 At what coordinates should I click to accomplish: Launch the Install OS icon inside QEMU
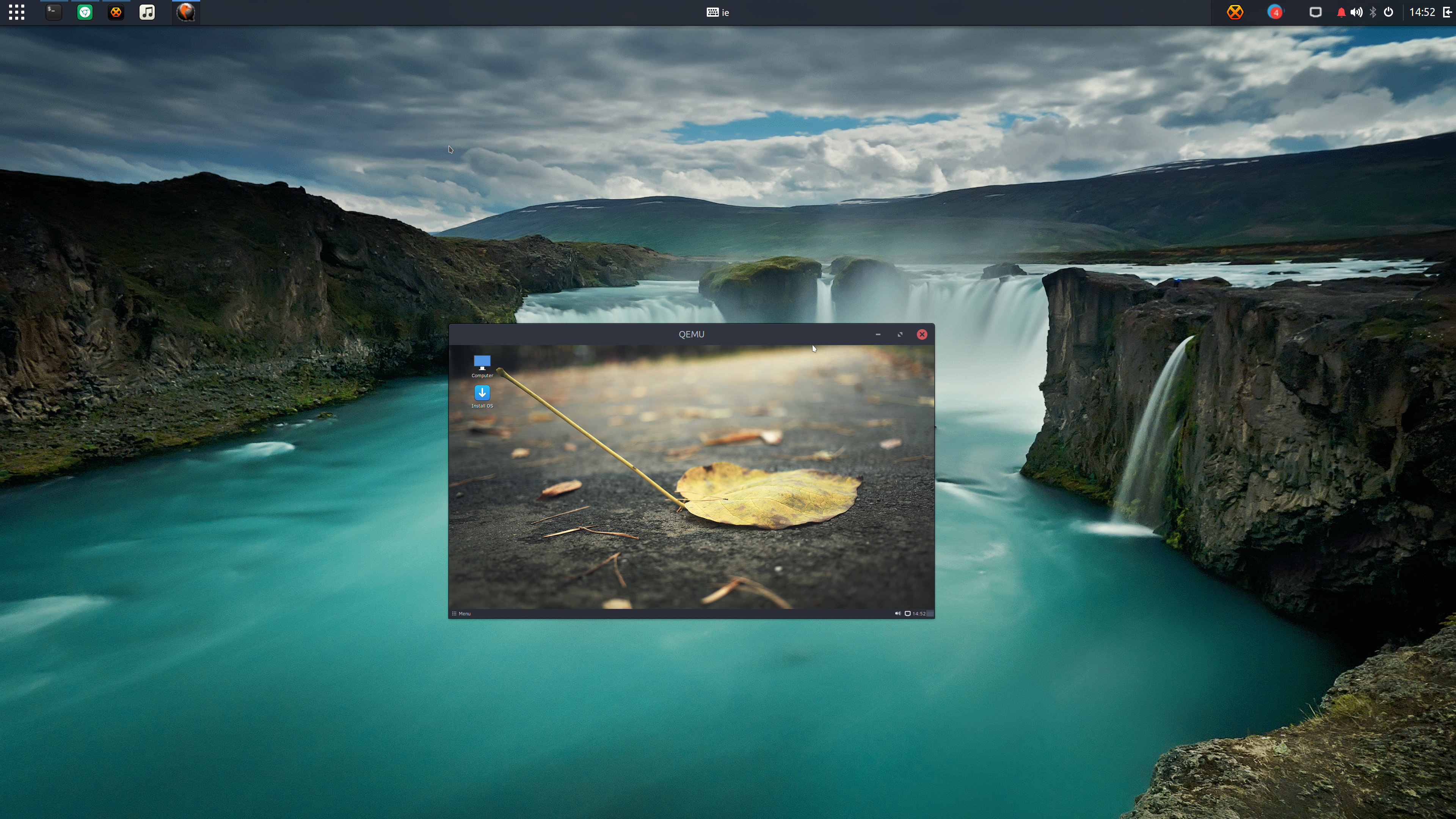(482, 397)
